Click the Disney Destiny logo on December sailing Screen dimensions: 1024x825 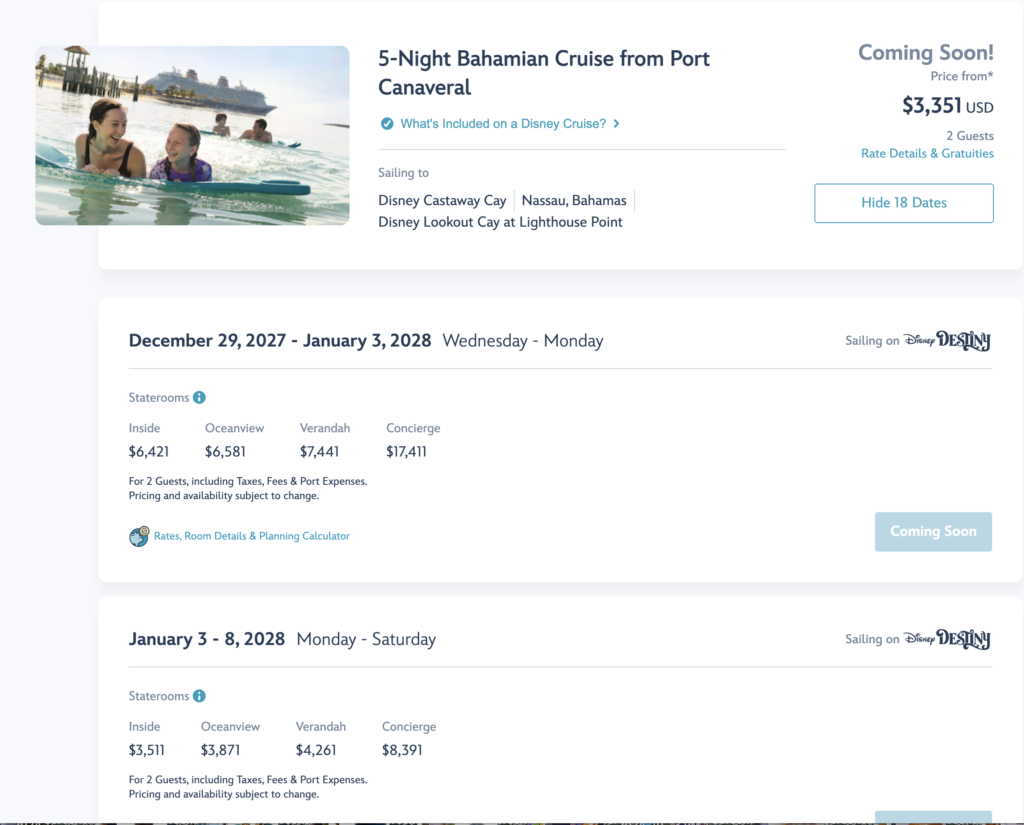(947, 340)
